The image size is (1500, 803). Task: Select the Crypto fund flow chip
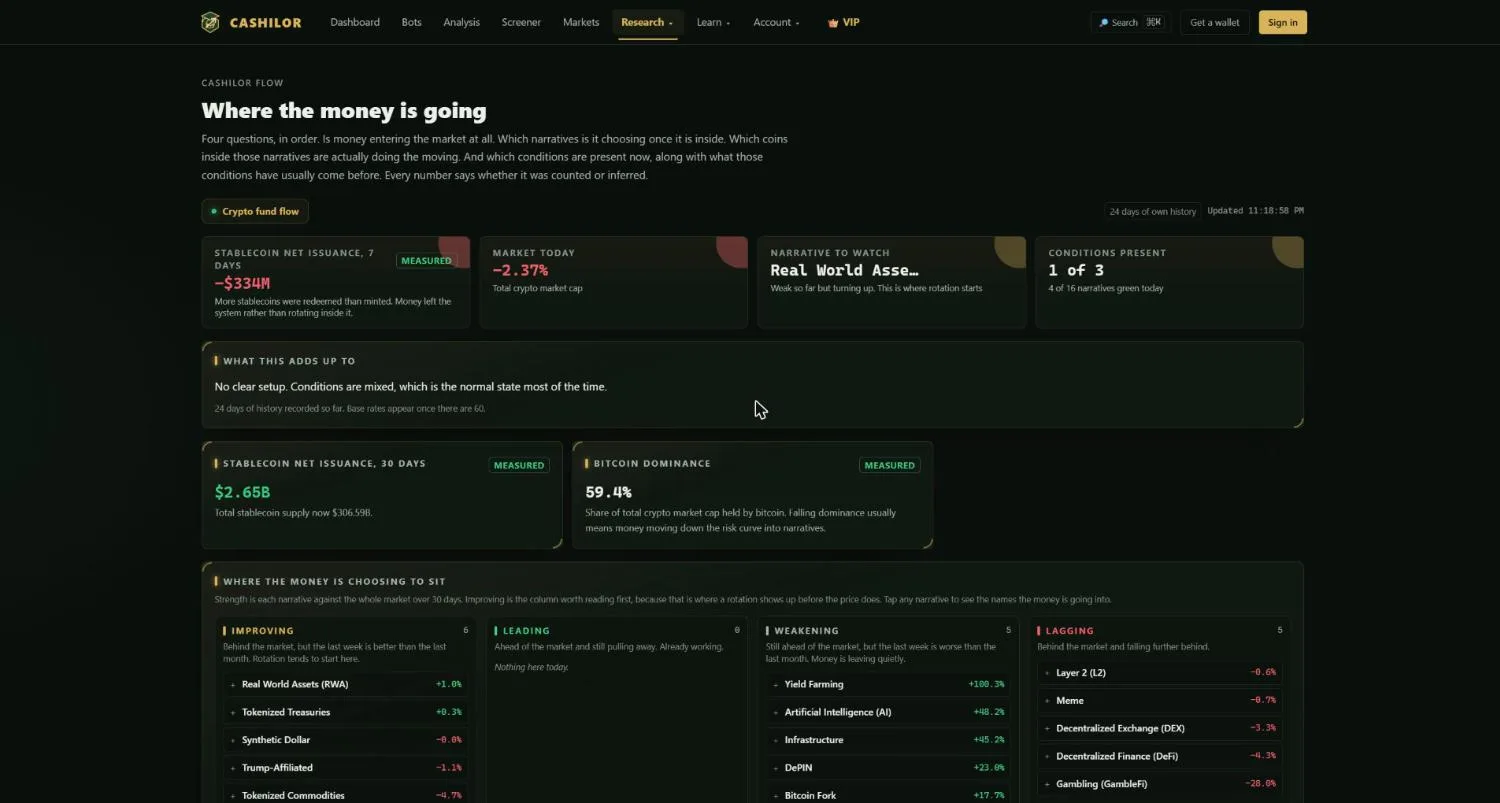(255, 211)
